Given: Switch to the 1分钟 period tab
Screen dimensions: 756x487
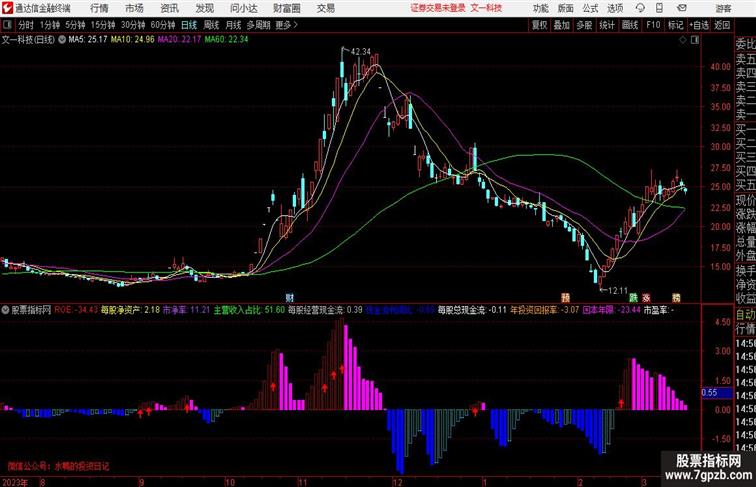Looking at the screenshot, I should [x=50, y=25].
